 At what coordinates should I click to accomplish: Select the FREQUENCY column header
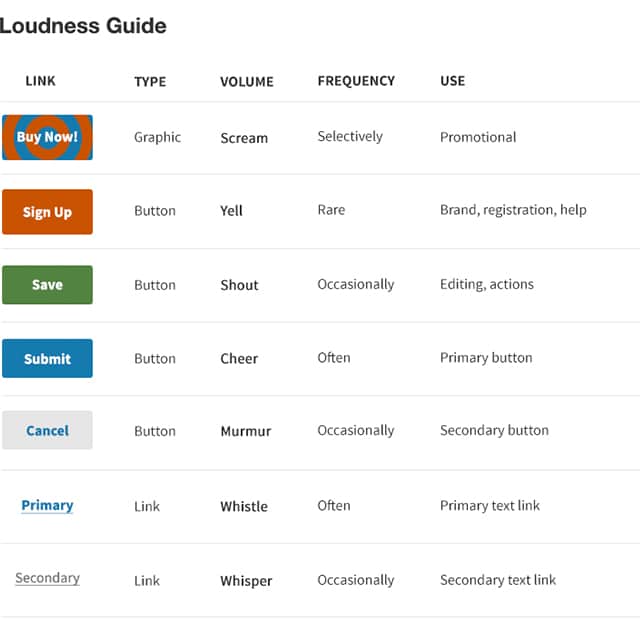click(x=356, y=81)
